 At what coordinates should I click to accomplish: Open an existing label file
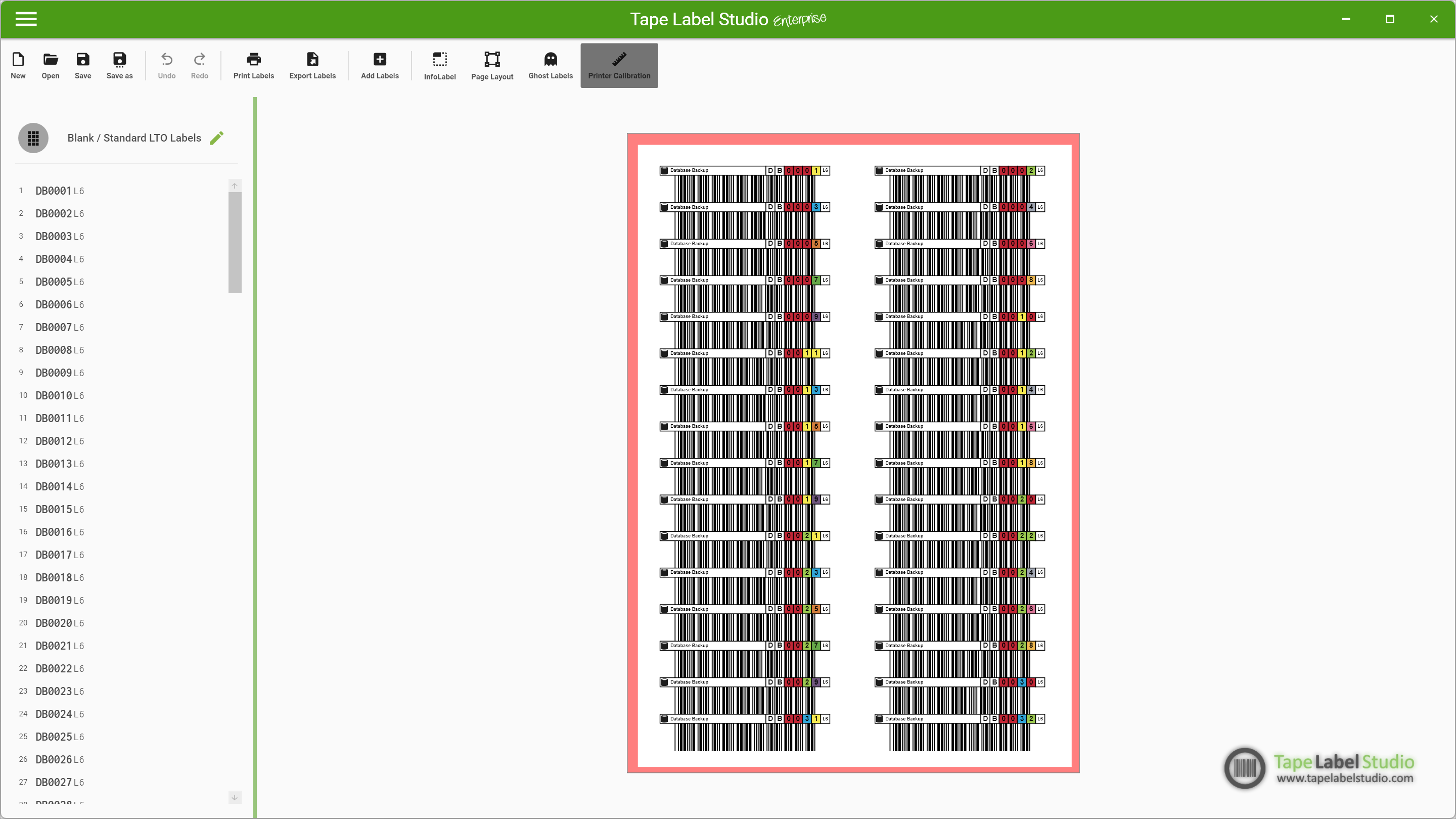point(51,66)
